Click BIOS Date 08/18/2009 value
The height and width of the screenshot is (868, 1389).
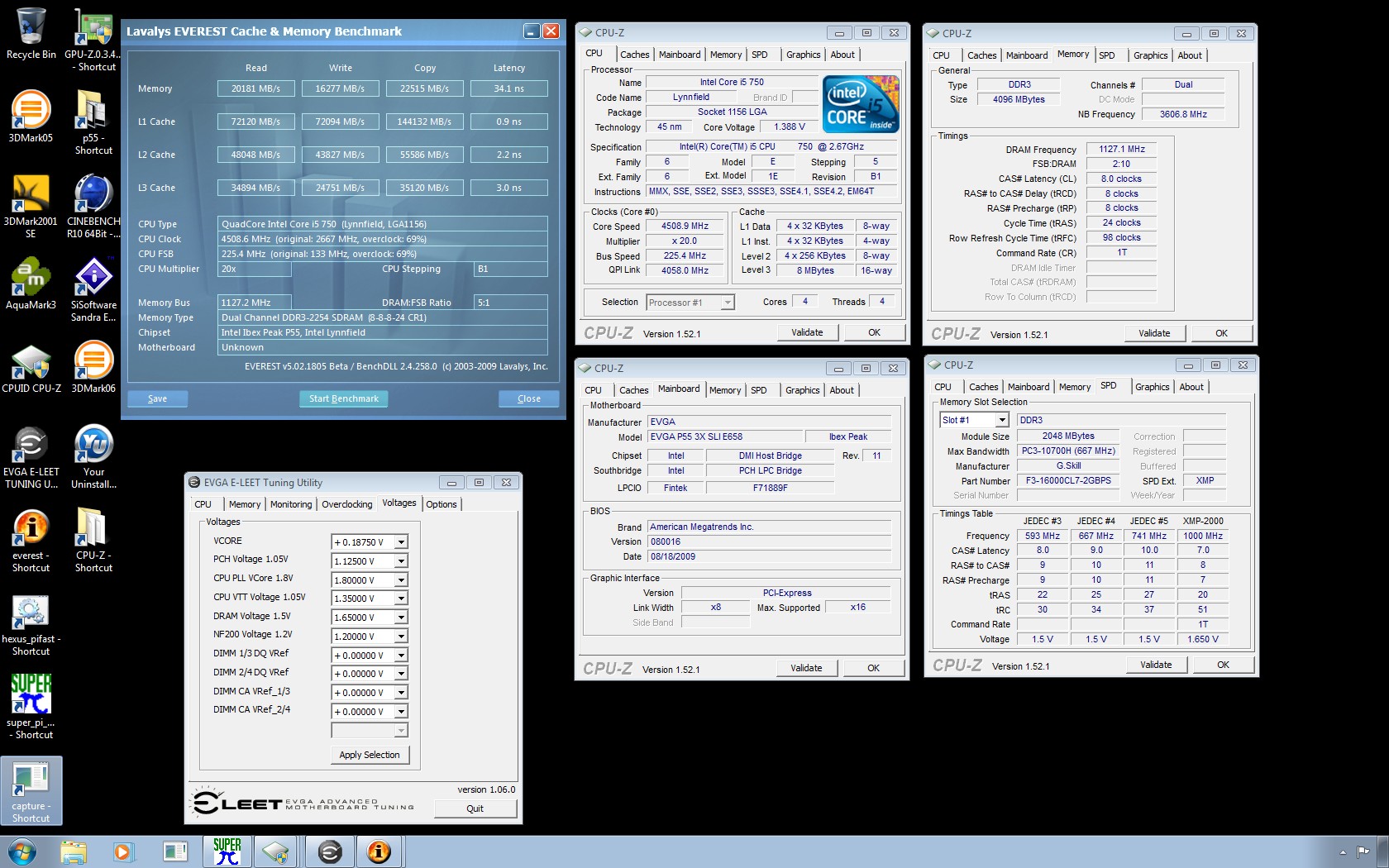[x=768, y=556]
